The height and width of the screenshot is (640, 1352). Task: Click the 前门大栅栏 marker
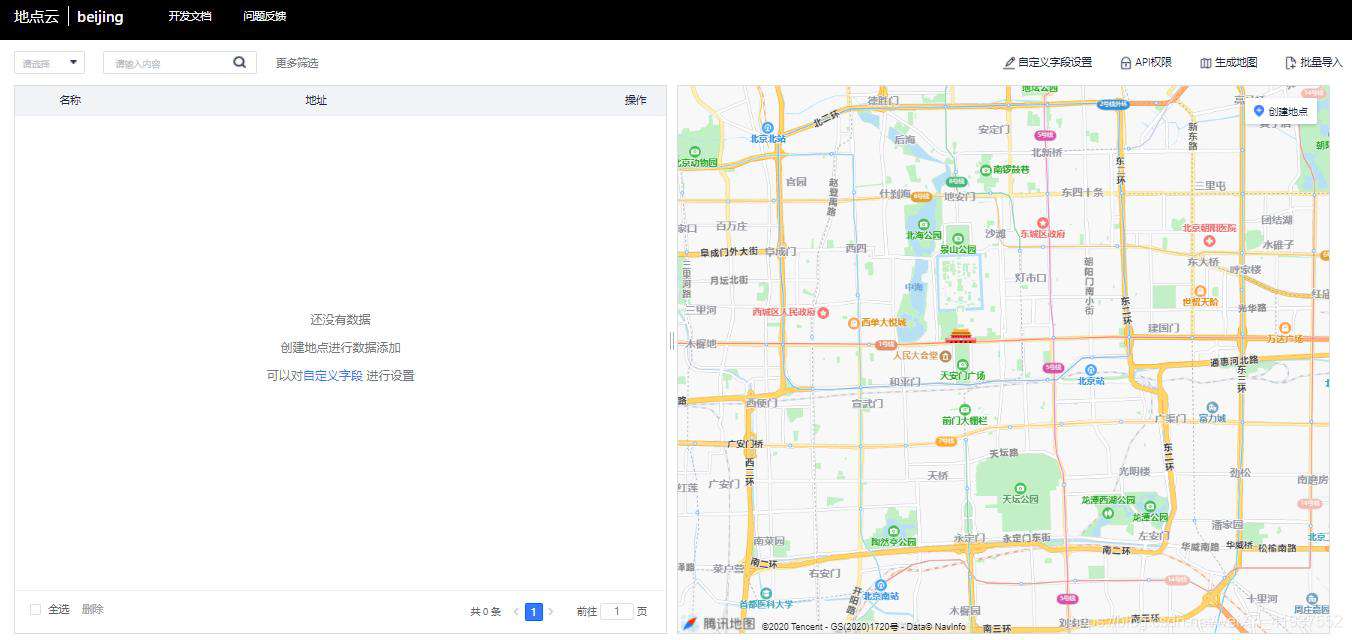[964, 410]
